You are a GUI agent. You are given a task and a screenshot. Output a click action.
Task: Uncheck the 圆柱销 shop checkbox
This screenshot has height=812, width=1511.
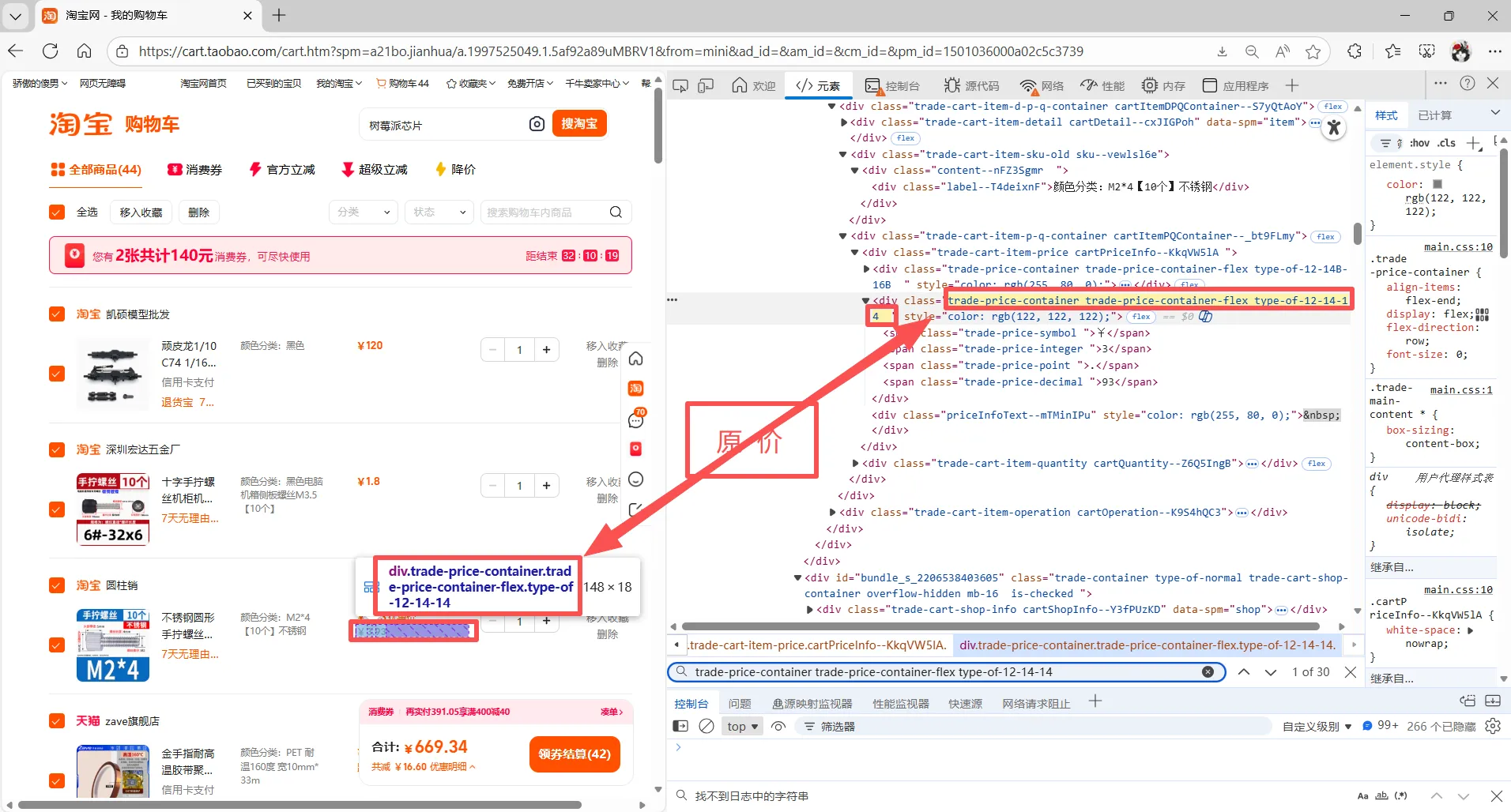pyautogui.click(x=57, y=585)
